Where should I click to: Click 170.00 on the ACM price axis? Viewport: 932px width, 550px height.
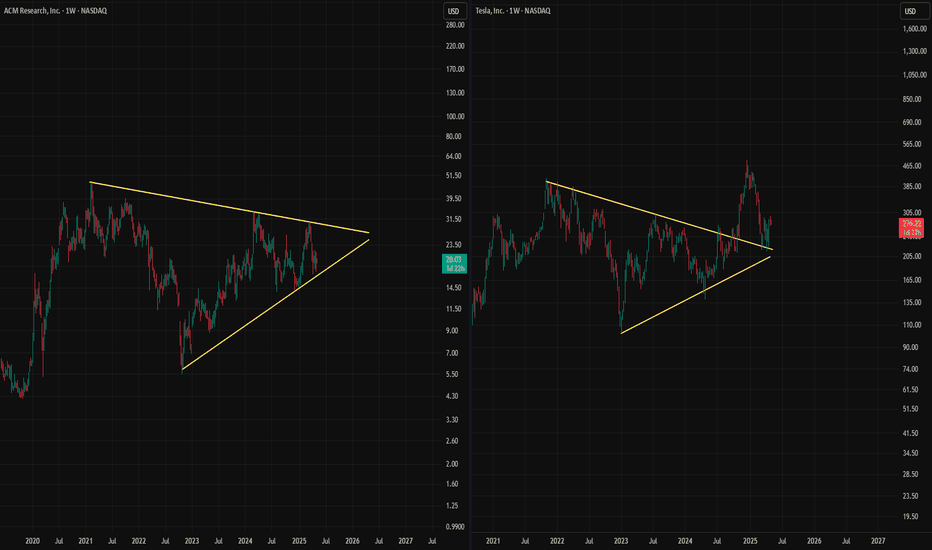click(455, 69)
